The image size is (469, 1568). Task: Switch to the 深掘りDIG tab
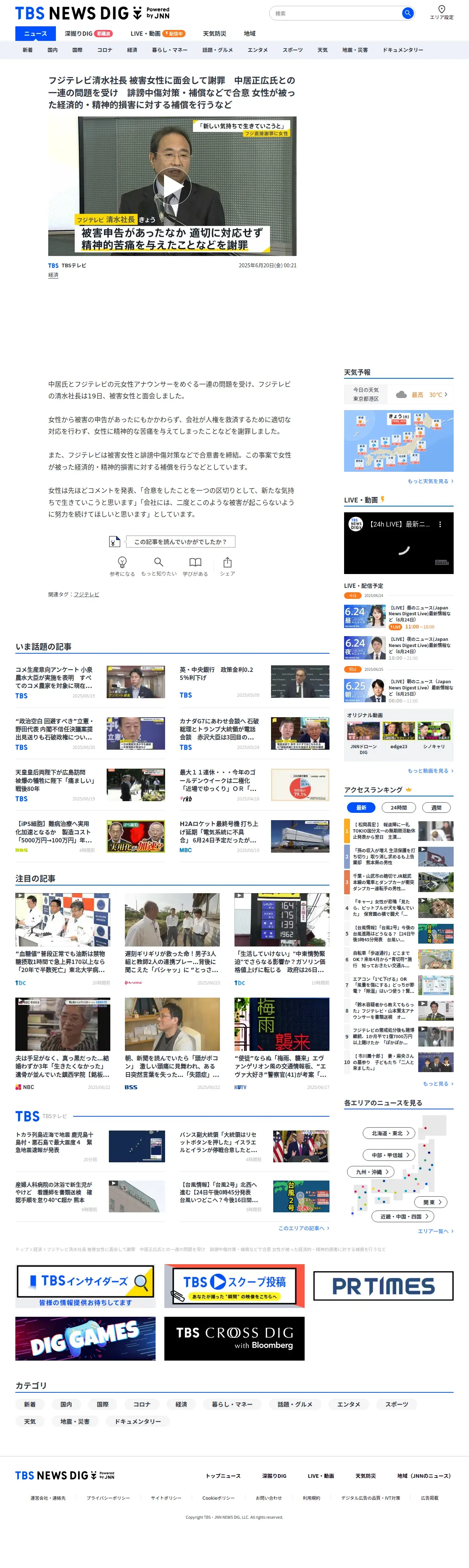pyautogui.click(x=88, y=34)
